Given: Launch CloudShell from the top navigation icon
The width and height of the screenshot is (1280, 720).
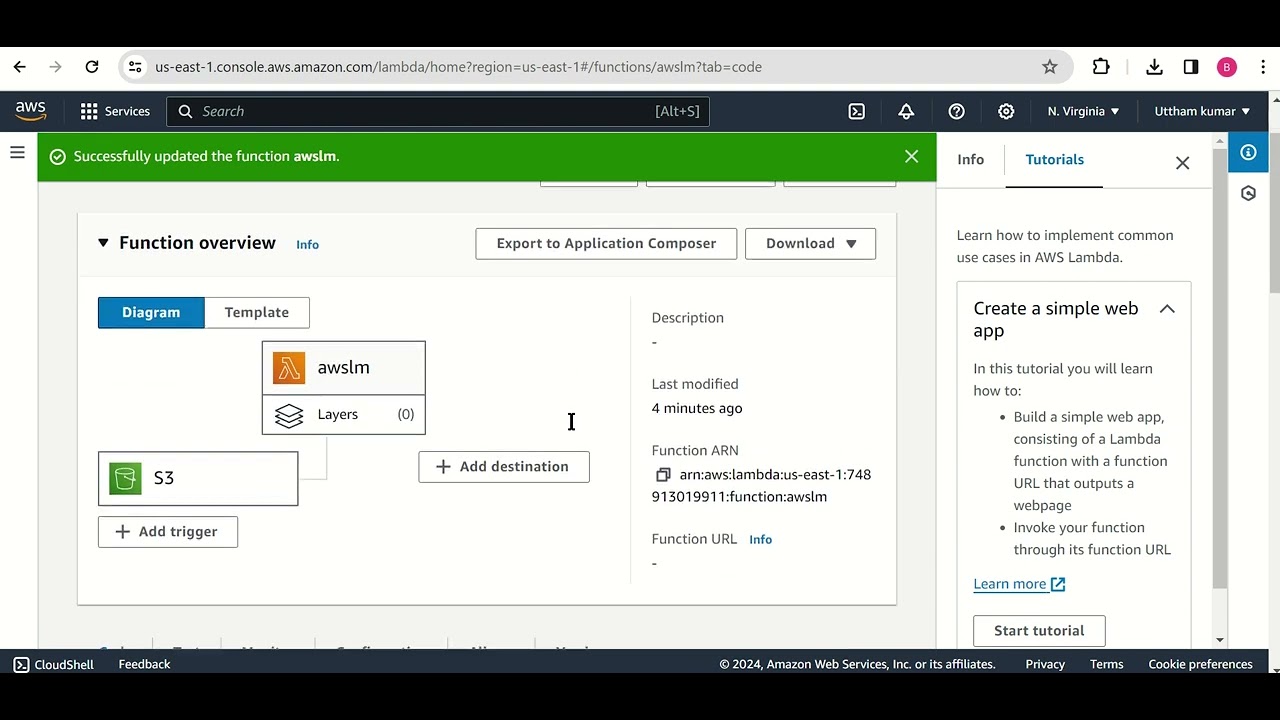Looking at the screenshot, I should [857, 111].
